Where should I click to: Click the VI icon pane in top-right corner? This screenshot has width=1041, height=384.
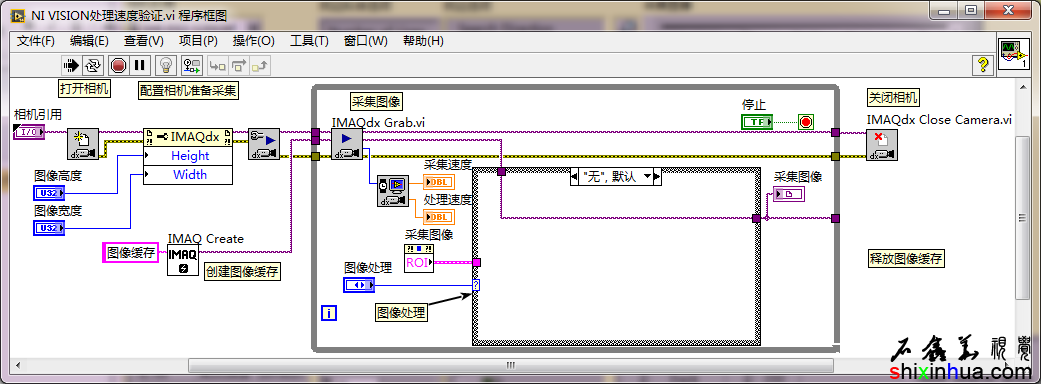1014,52
